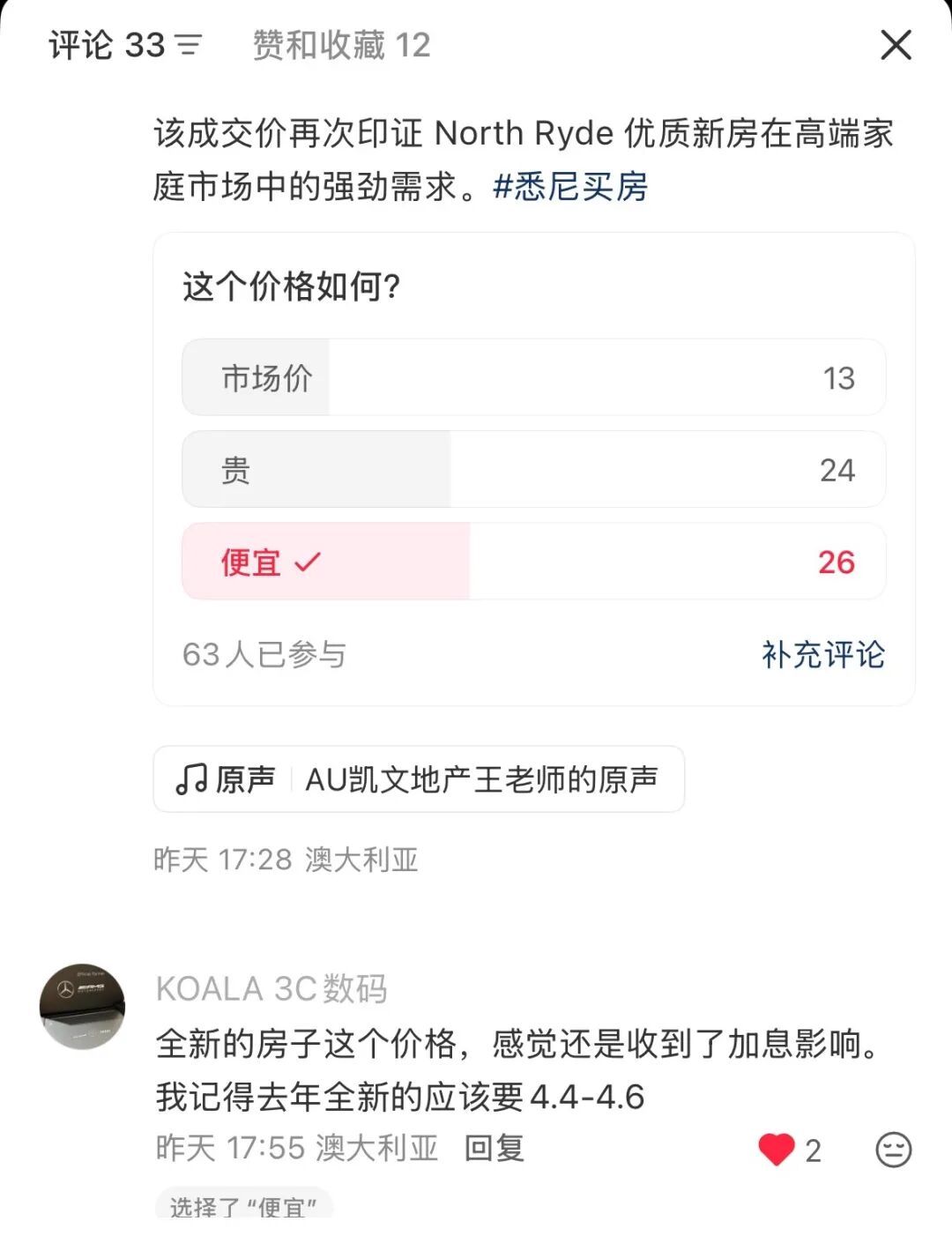952x1236 pixels.
Task: Tap the 63人已参与 participant count
Action: pos(264,654)
